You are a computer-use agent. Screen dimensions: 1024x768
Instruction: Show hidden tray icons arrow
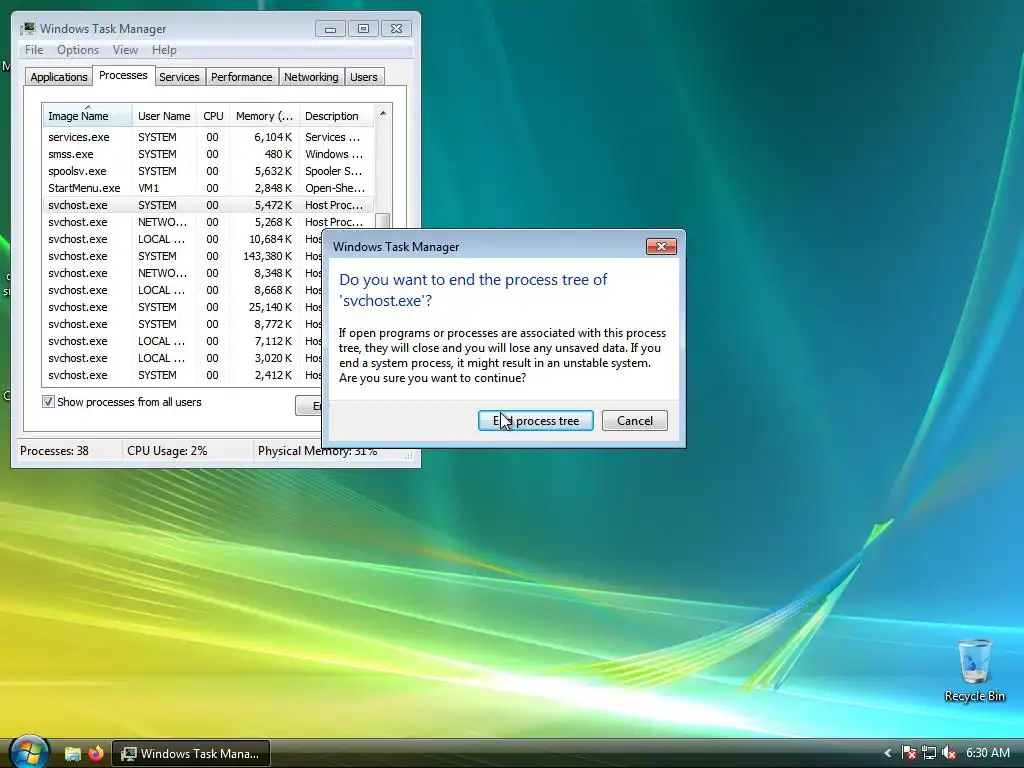[887, 754]
